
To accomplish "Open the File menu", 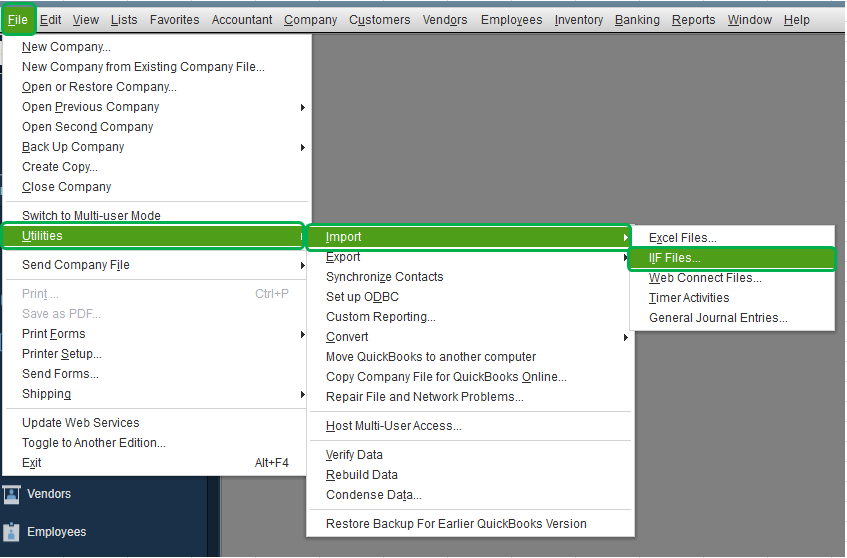I will tap(18, 20).
